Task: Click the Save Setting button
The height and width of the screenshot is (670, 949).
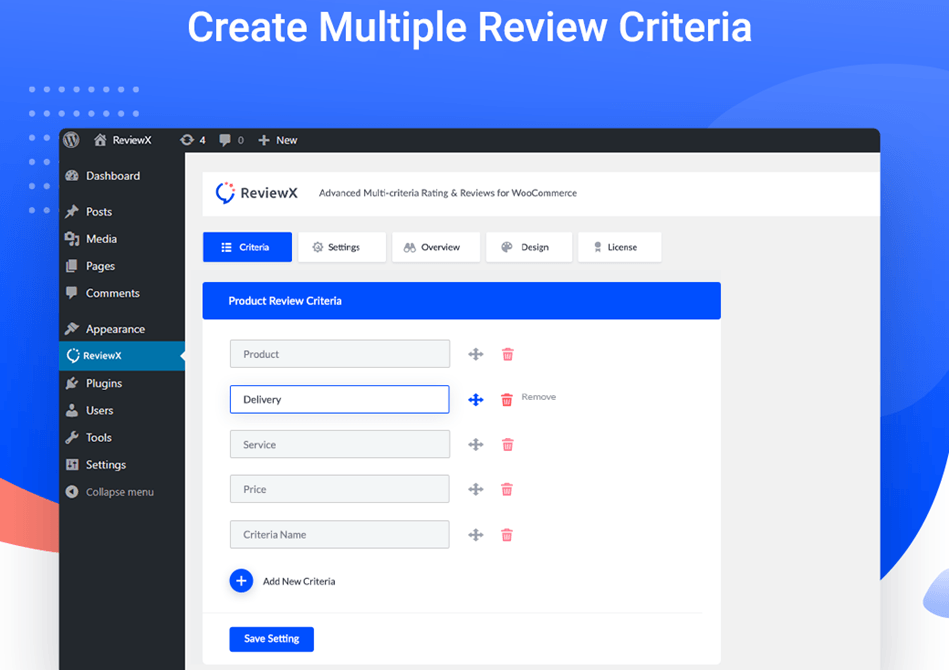Action: (272, 639)
